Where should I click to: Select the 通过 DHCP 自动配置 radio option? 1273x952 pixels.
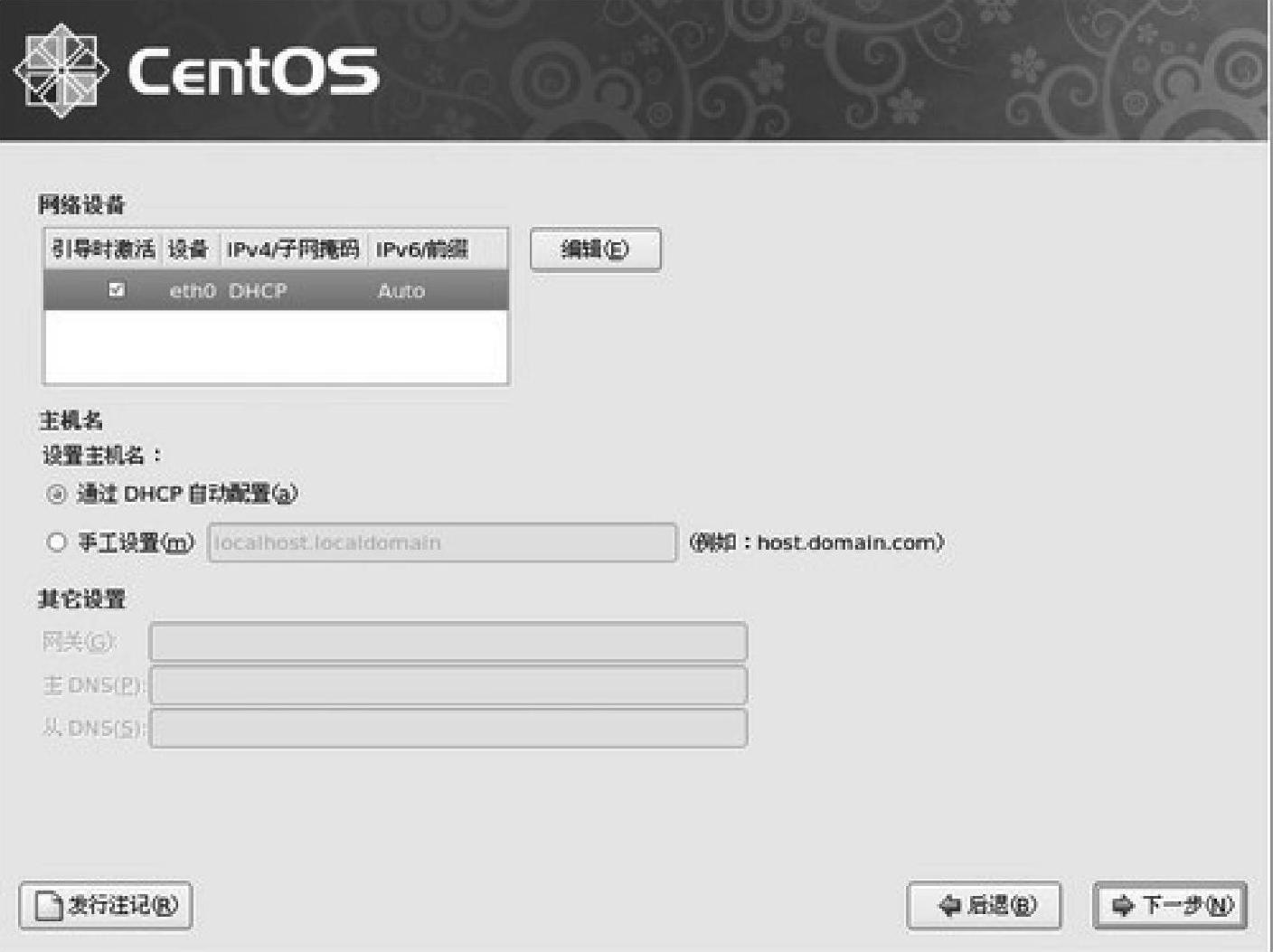57,494
